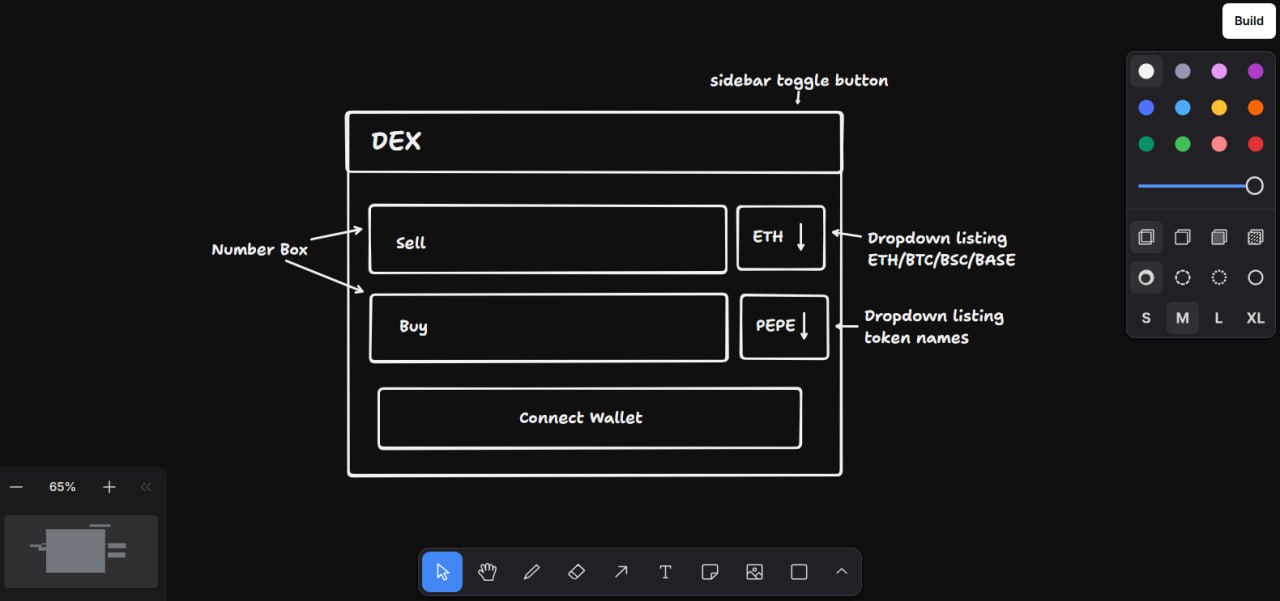Choose the pattern fill style
Viewport: 1280px width, 601px height.
pos(1255,238)
